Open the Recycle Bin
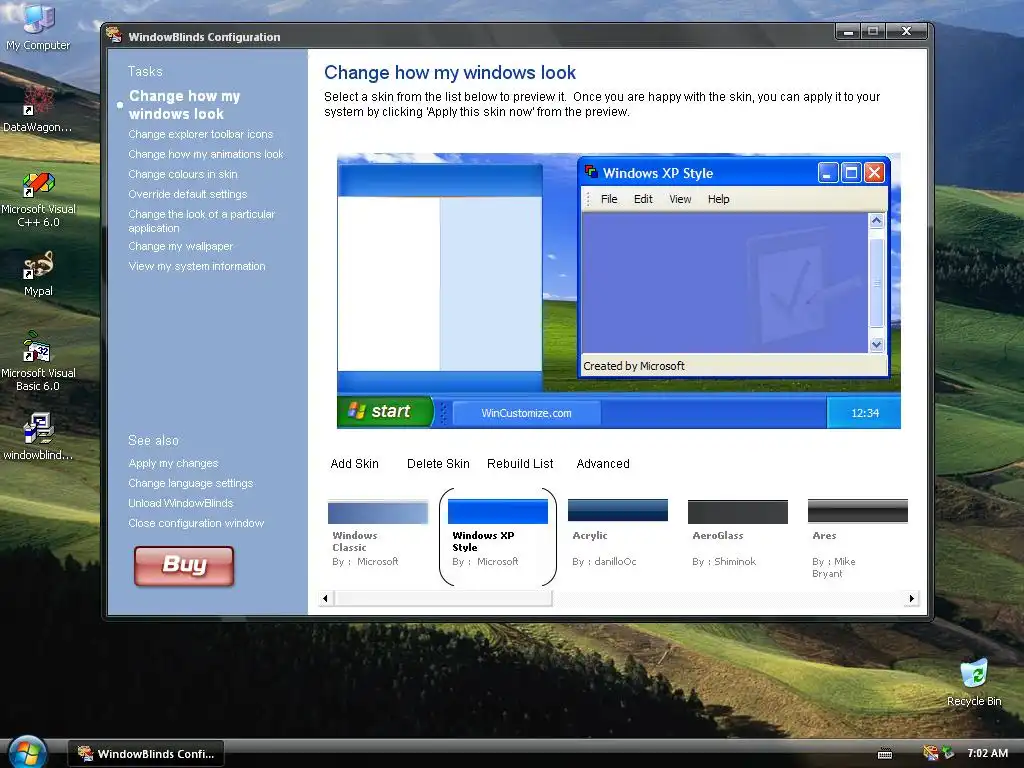The image size is (1024, 768). click(x=974, y=682)
